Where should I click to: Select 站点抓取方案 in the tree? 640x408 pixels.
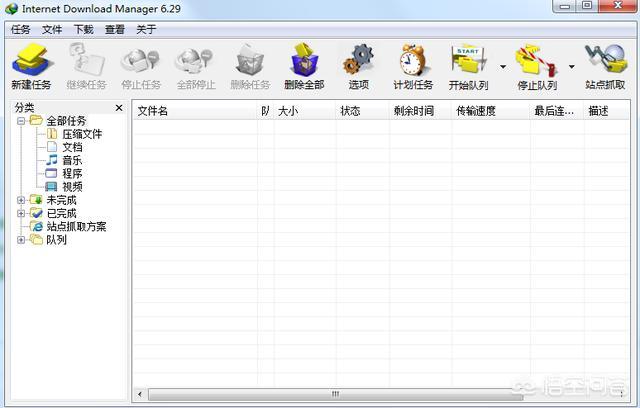(68, 226)
